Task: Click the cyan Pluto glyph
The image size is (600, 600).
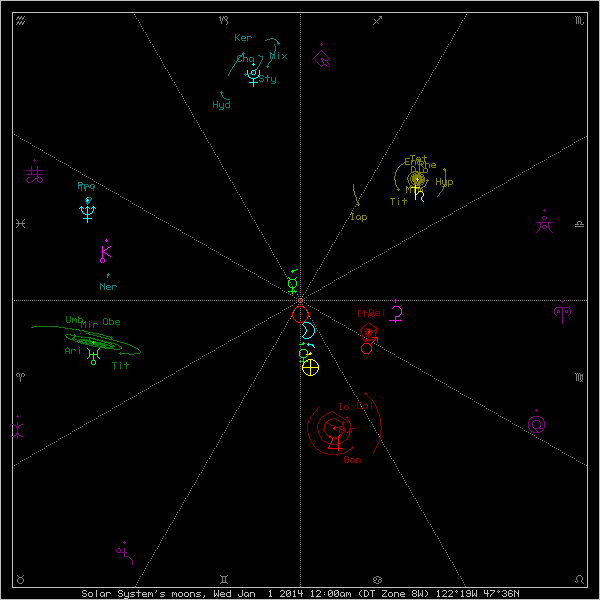Action: pos(254,76)
